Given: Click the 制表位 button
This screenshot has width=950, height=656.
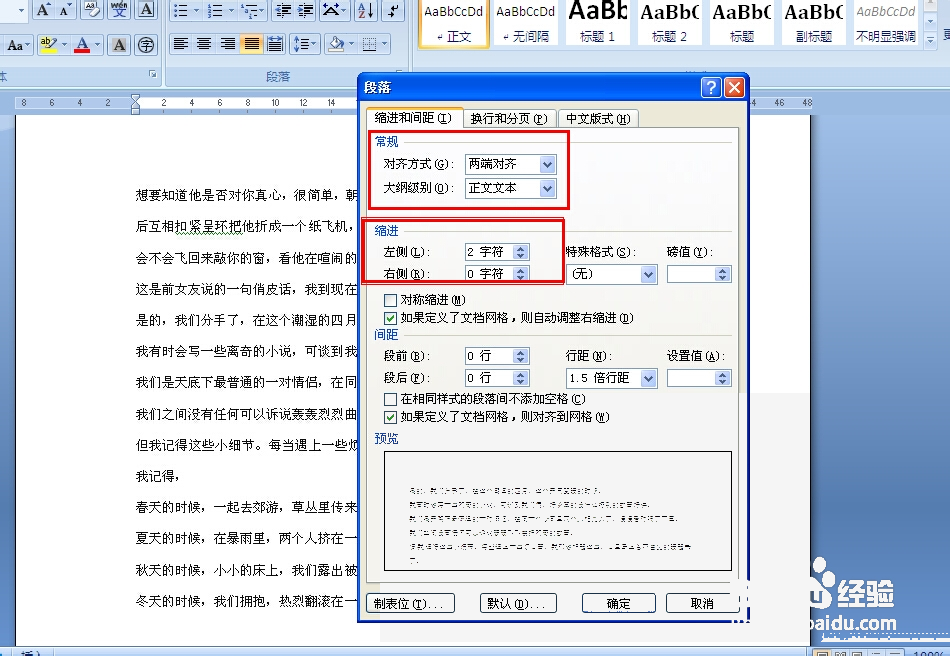Looking at the screenshot, I should pos(410,603).
